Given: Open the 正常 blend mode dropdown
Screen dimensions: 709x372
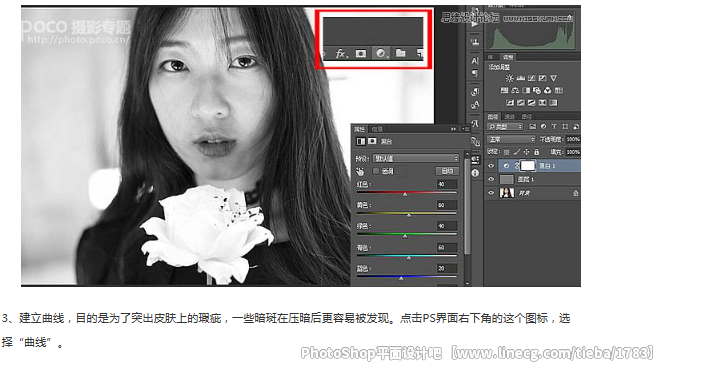Looking at the screenshot, I should tap(511, 139).
